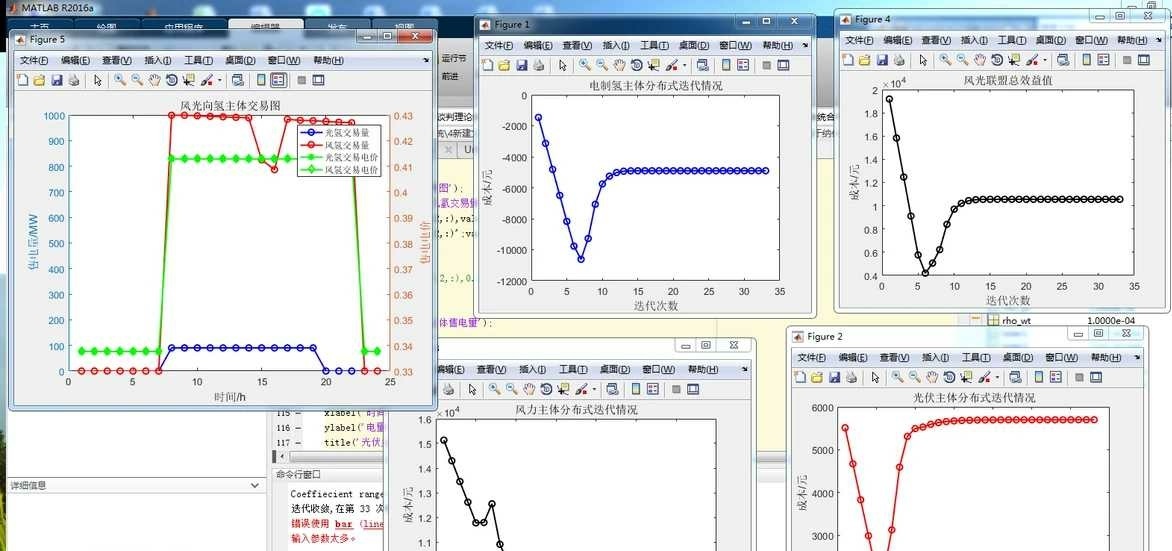Open 桌面(D) menu in Figure 4

pyautogui.click(x=1052, y=40)
